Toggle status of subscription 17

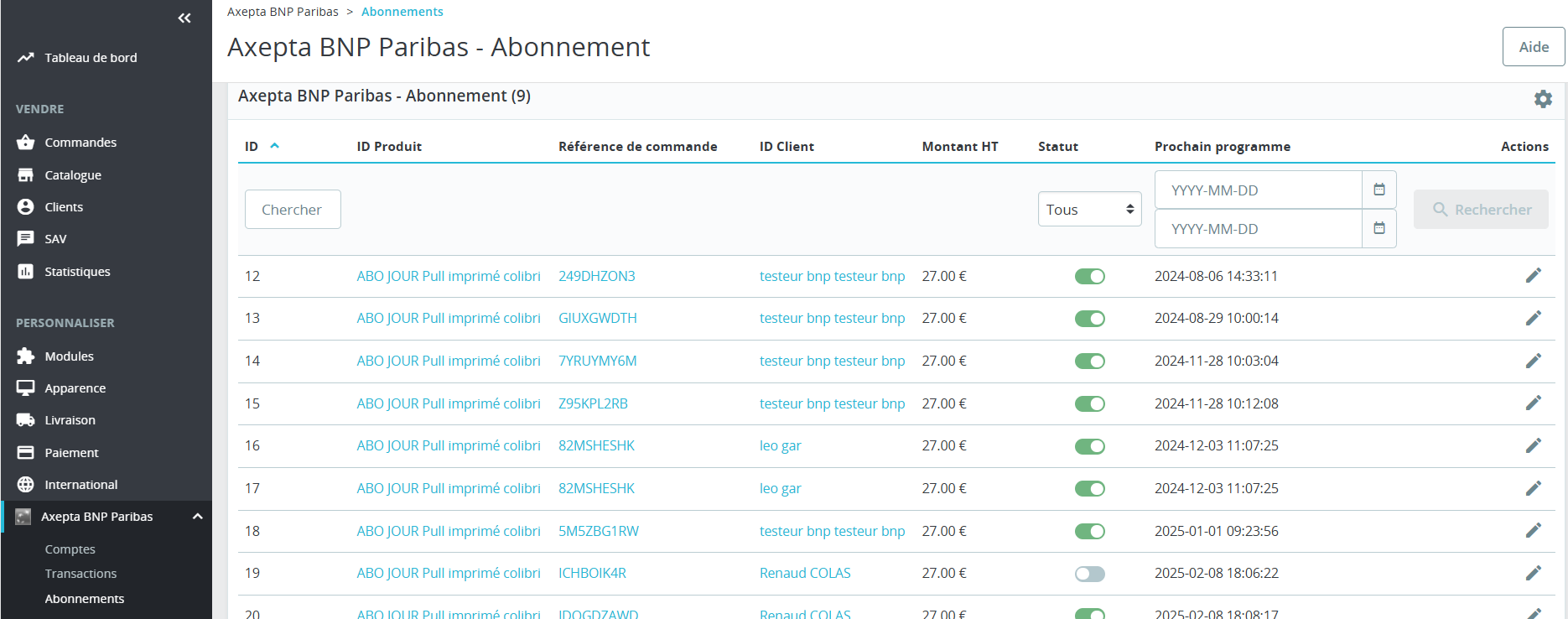pos(1090,488)
